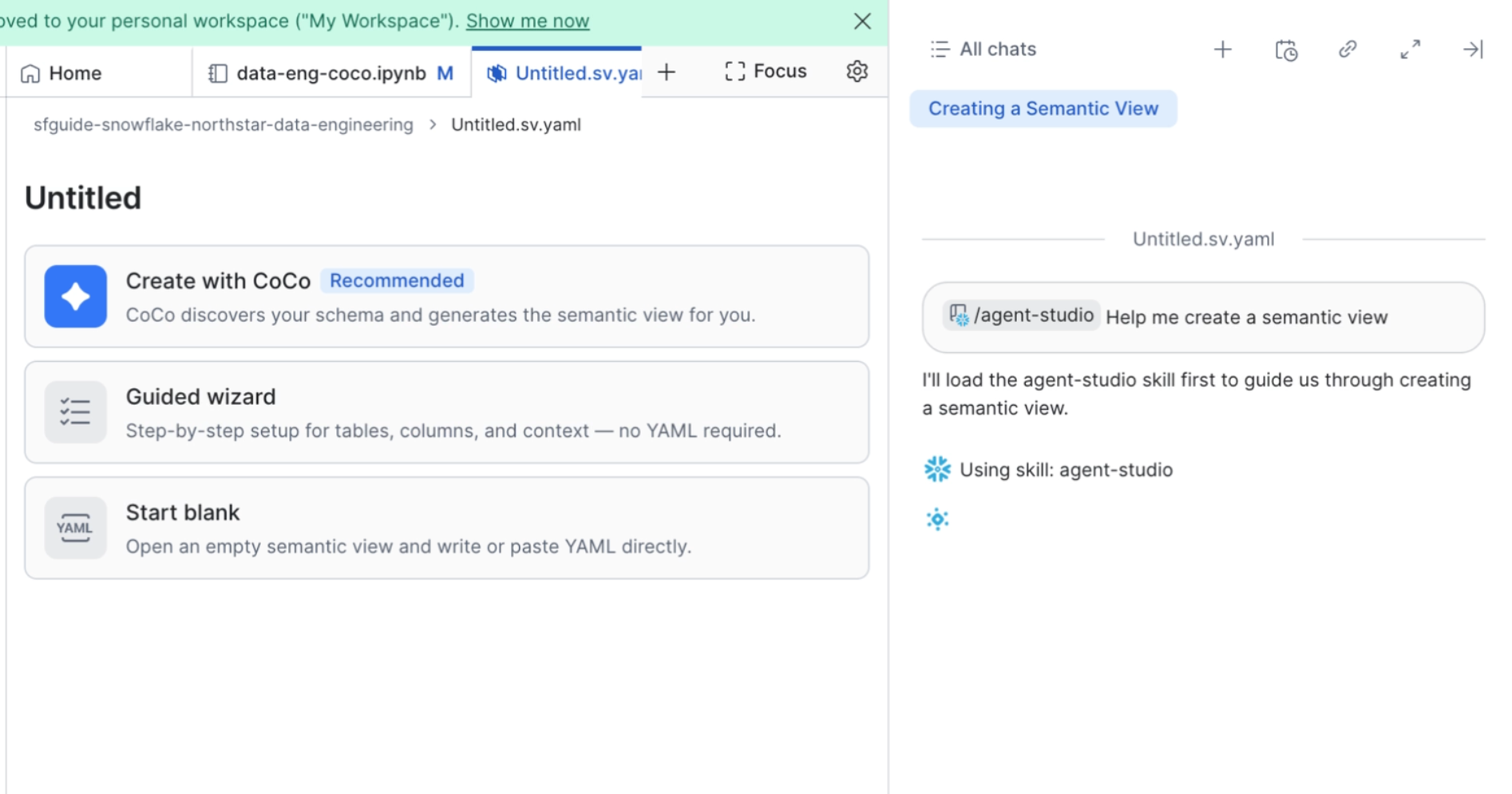Click the Home house icon
The image size is (1512, 794).
coord(30,73)
